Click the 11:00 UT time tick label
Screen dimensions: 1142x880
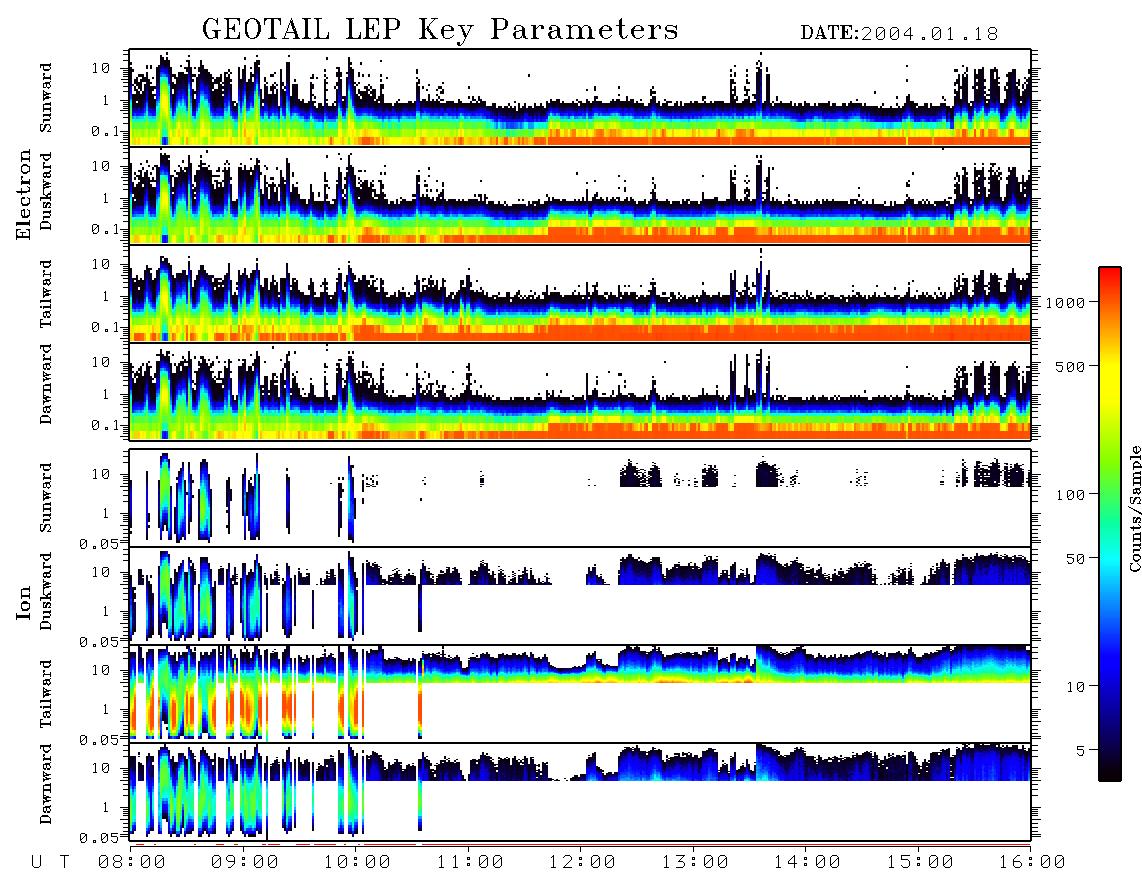pos(470,862)
